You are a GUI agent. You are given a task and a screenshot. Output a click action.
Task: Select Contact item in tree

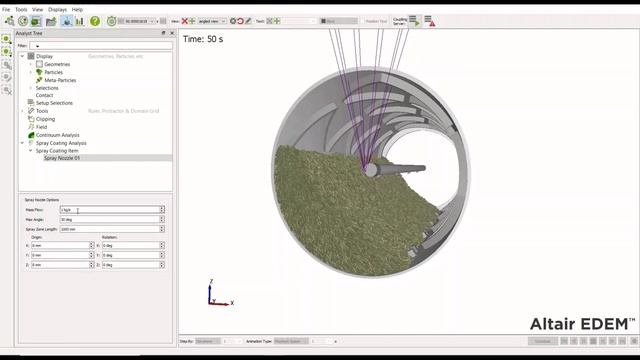point(44,95)
